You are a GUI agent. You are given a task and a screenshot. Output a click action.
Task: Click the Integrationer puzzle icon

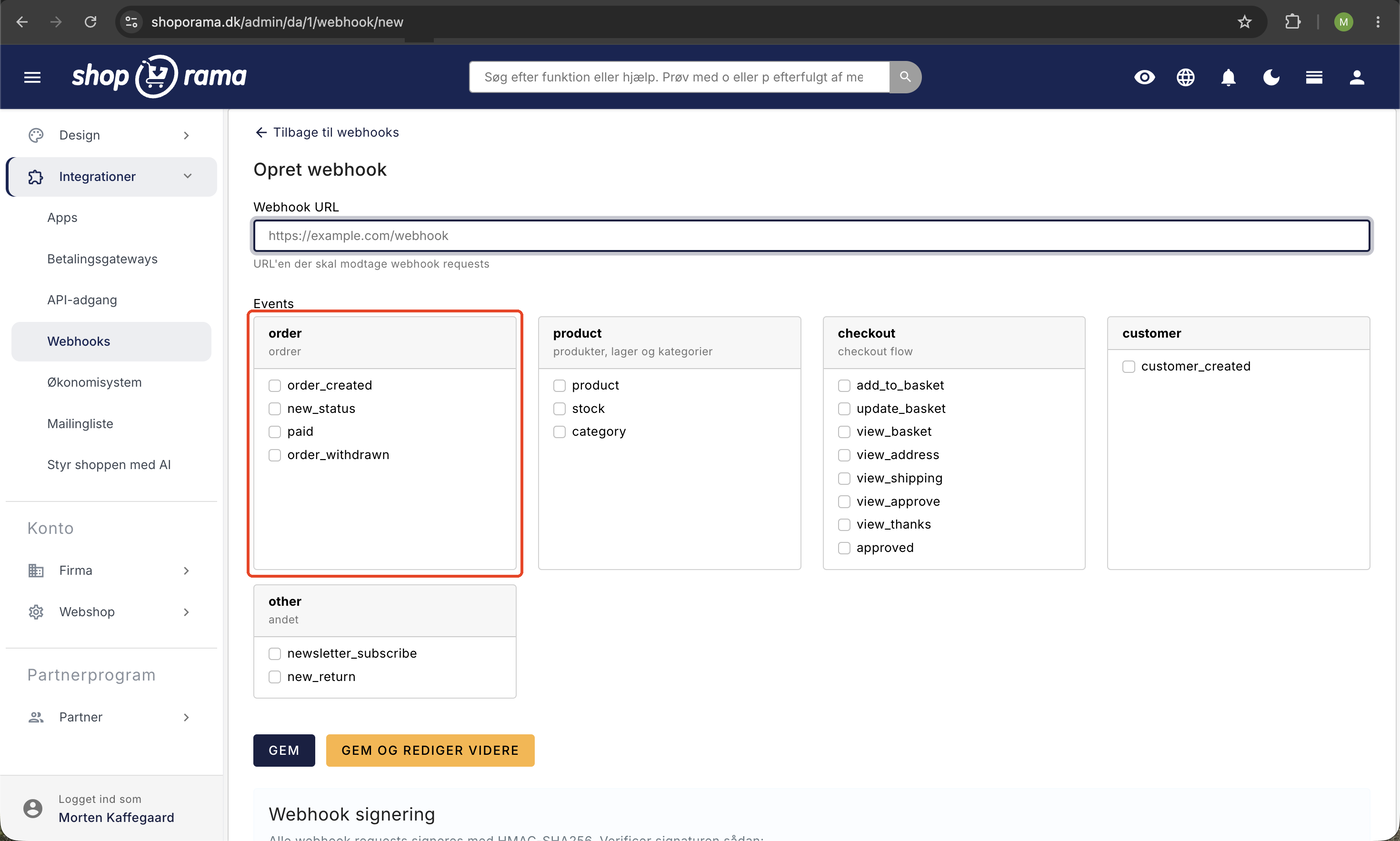(36, 177)
